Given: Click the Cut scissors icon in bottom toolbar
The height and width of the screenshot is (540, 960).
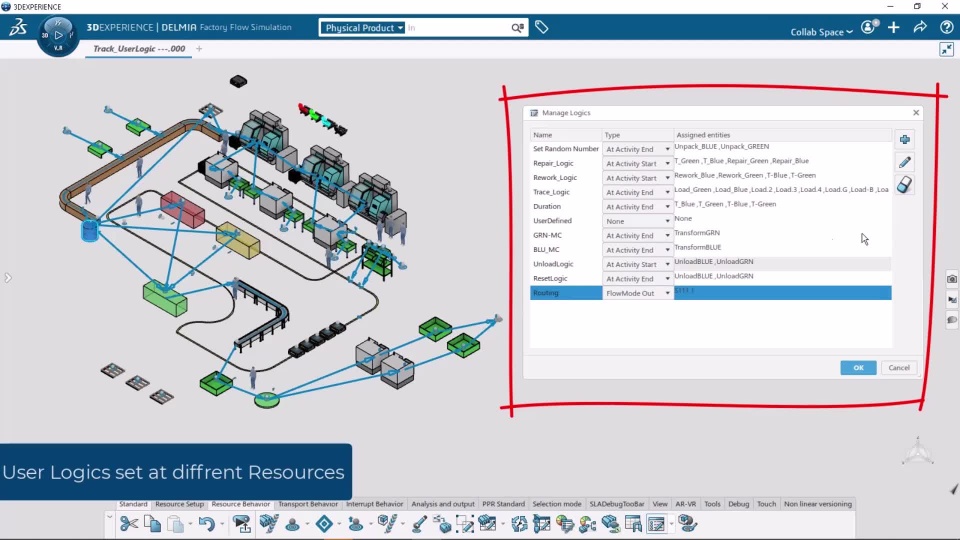Looking at the screenshot, I should click(129, 524).
